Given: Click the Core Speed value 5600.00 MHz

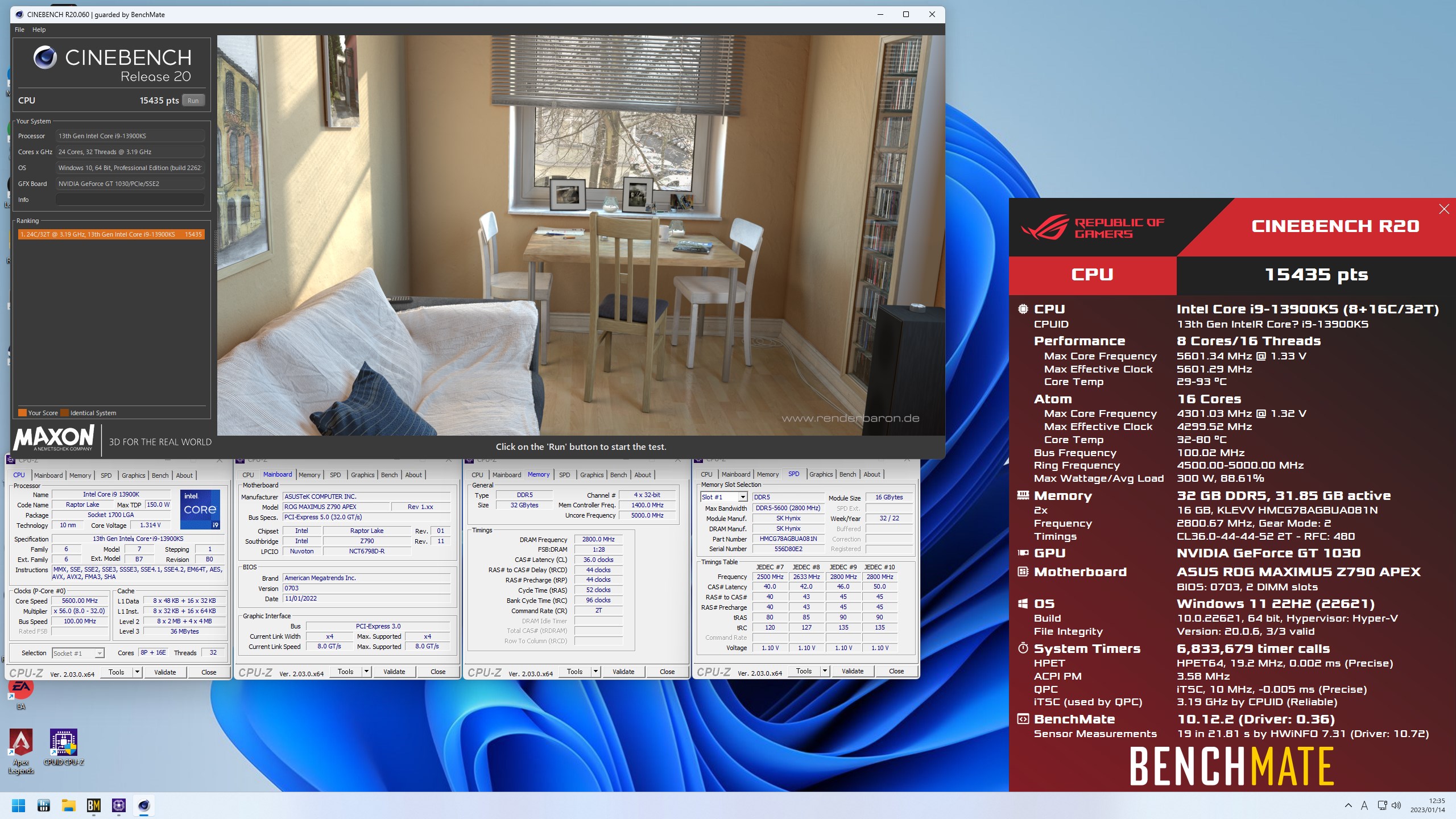Looking at the screenshot, I should coord(80,601).
